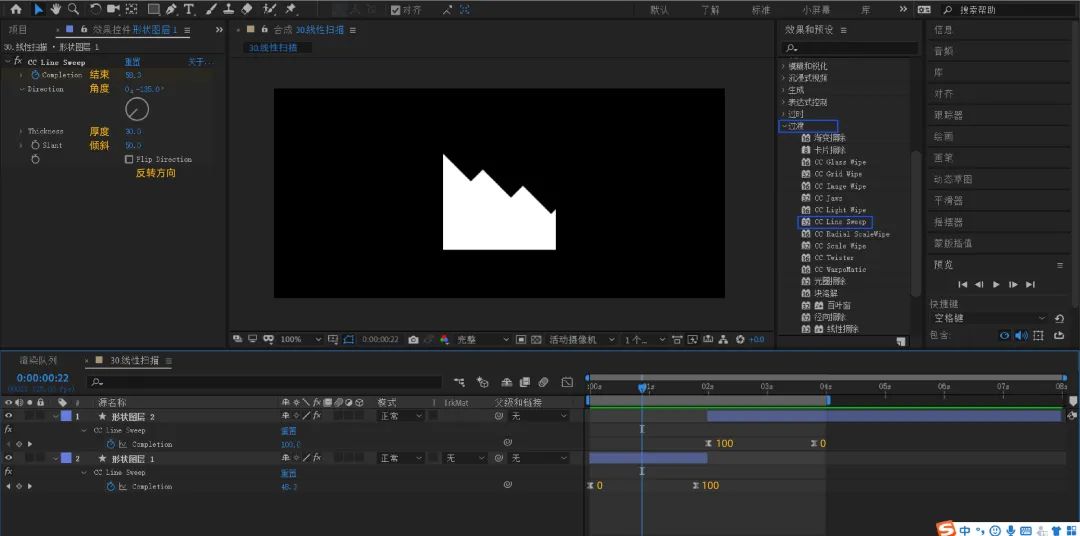This screenshot has height=536, width=1080.
Task: Open the composition flowchart icon
Action: click(x=724, y=340)
